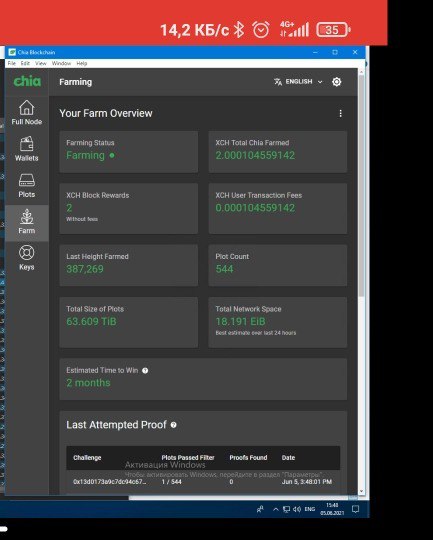The width and height of the screenshot is (433, 540).
Task: Click the 1 / 544 plots passed cell
Action: coord(172,482)
